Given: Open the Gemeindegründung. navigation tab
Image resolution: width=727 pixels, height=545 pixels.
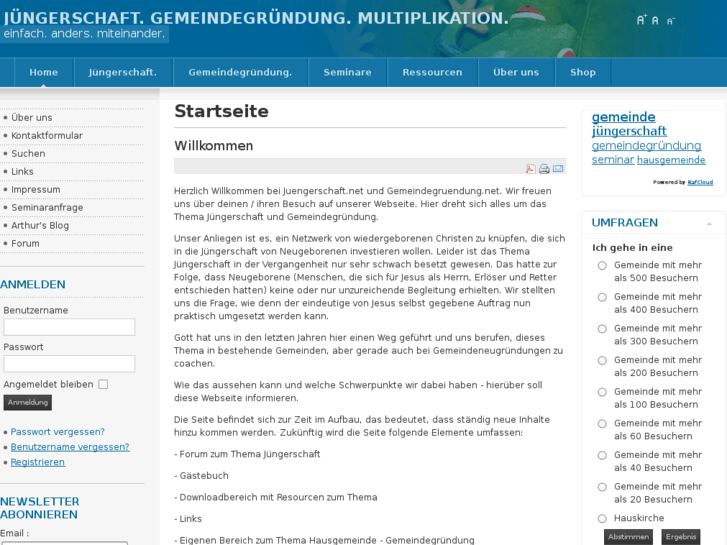Looking at the screenshot, I should click(x=240, y=72).
